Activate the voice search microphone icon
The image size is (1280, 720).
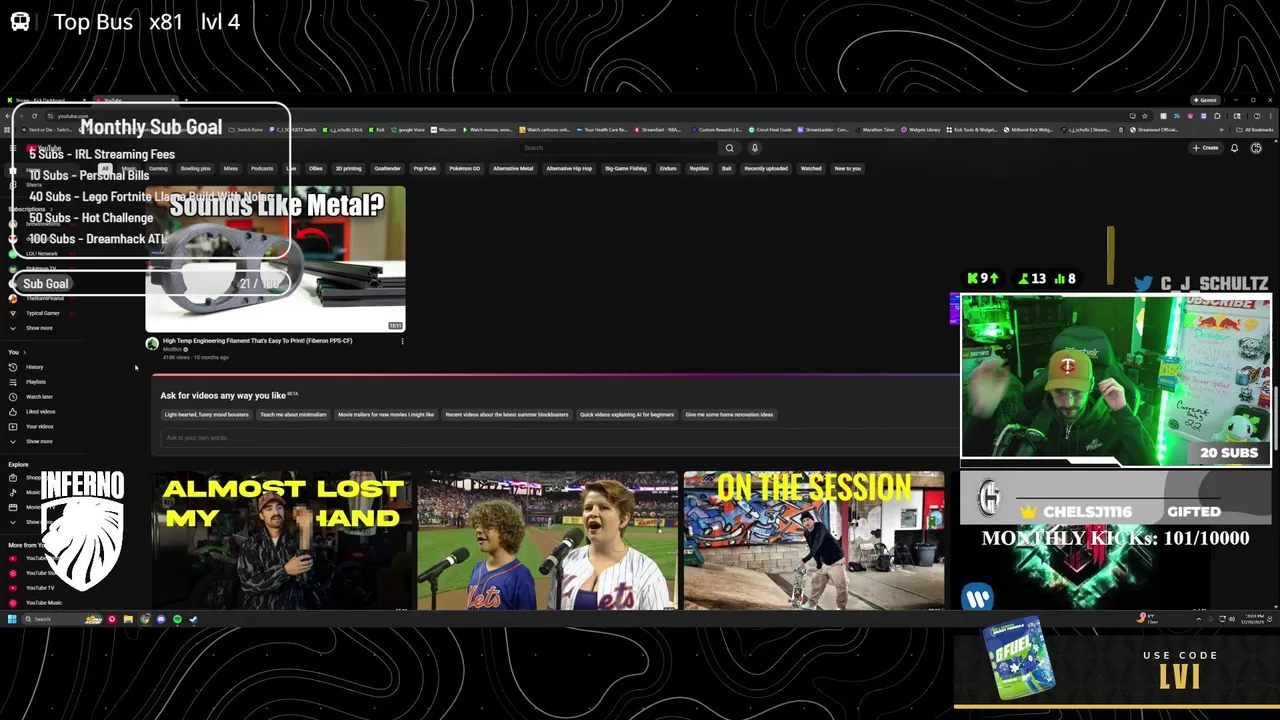(x=754, y=148)
